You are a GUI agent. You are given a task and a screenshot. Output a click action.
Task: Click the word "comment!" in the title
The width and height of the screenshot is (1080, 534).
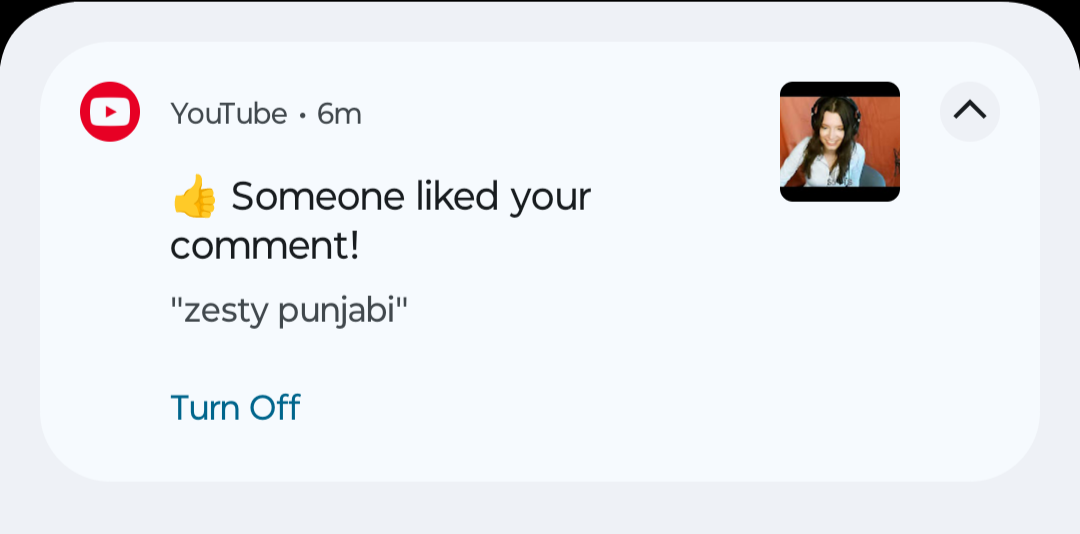click(264, 246)
